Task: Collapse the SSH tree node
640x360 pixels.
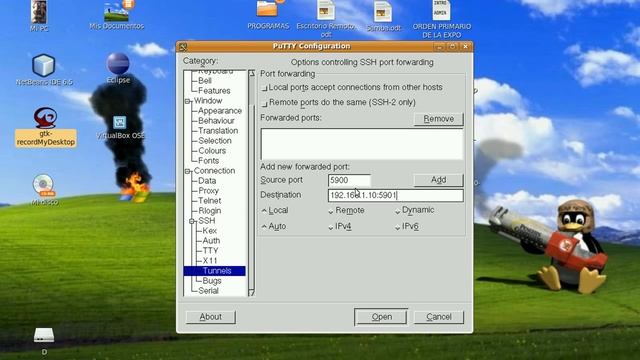Action: [x=191, y=221]
